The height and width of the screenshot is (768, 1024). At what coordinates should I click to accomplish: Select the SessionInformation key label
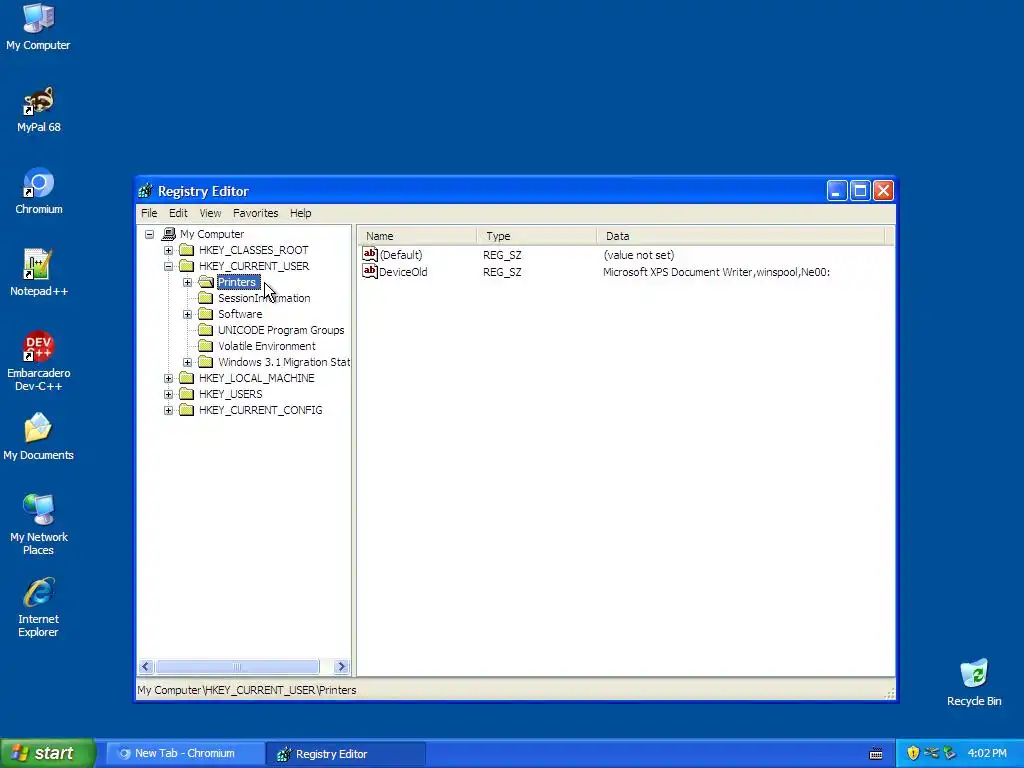pyautogui.click(x=264, y=298)
